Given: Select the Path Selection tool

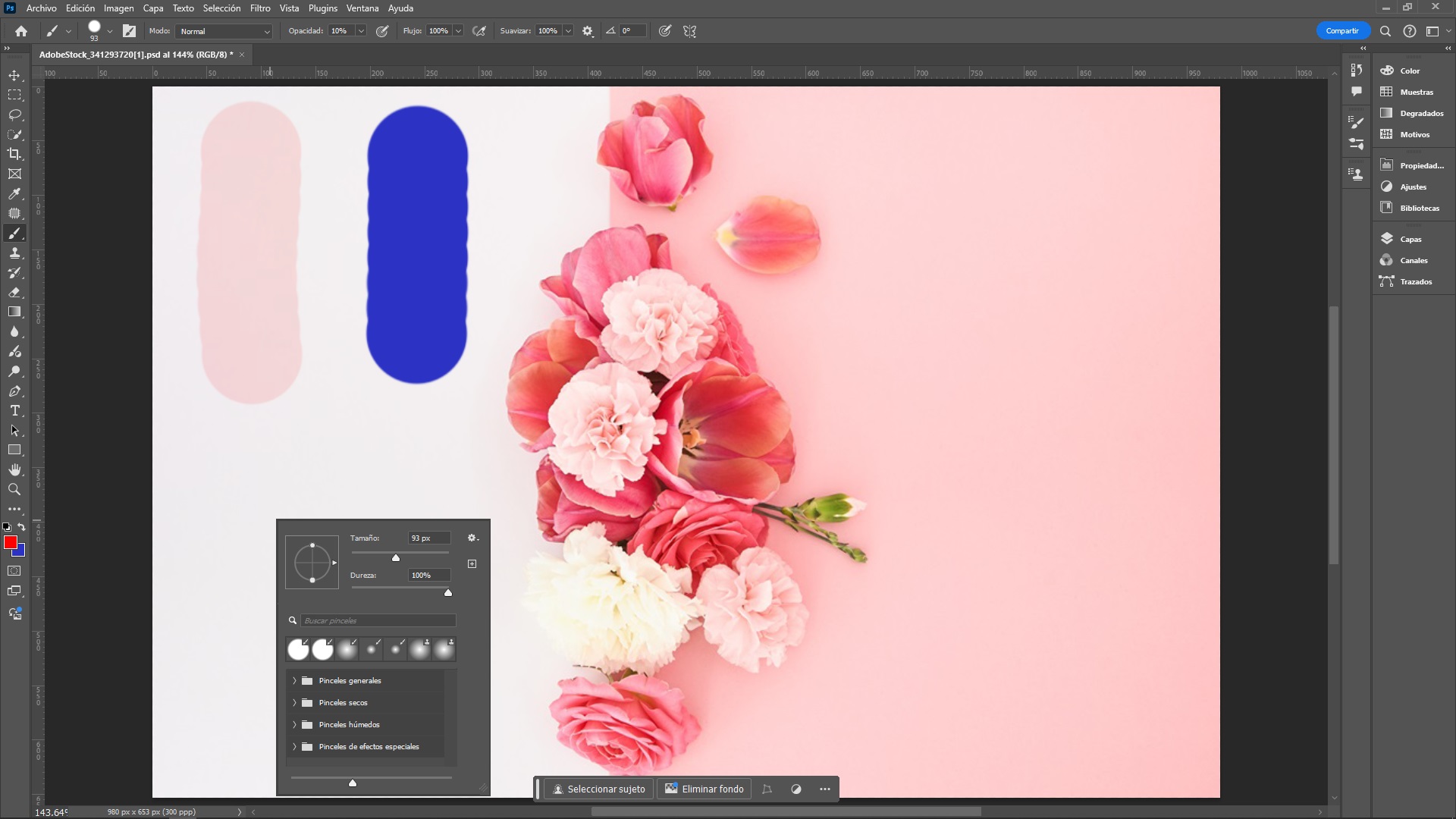Looking at the screenshot, I should 14,431.
